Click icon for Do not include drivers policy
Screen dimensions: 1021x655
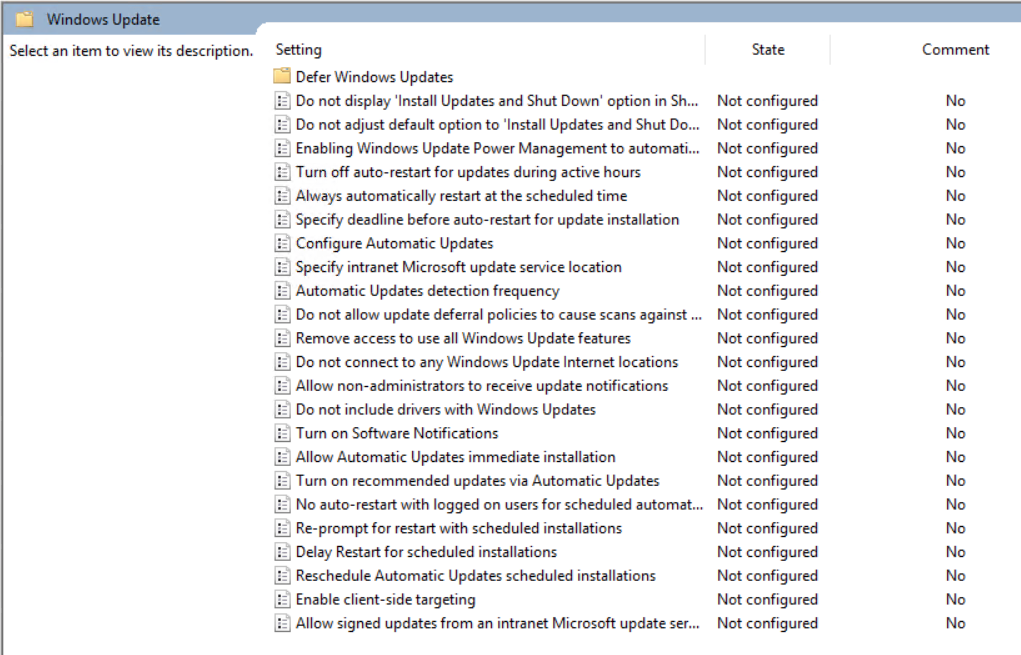click(x=282, y=410)
